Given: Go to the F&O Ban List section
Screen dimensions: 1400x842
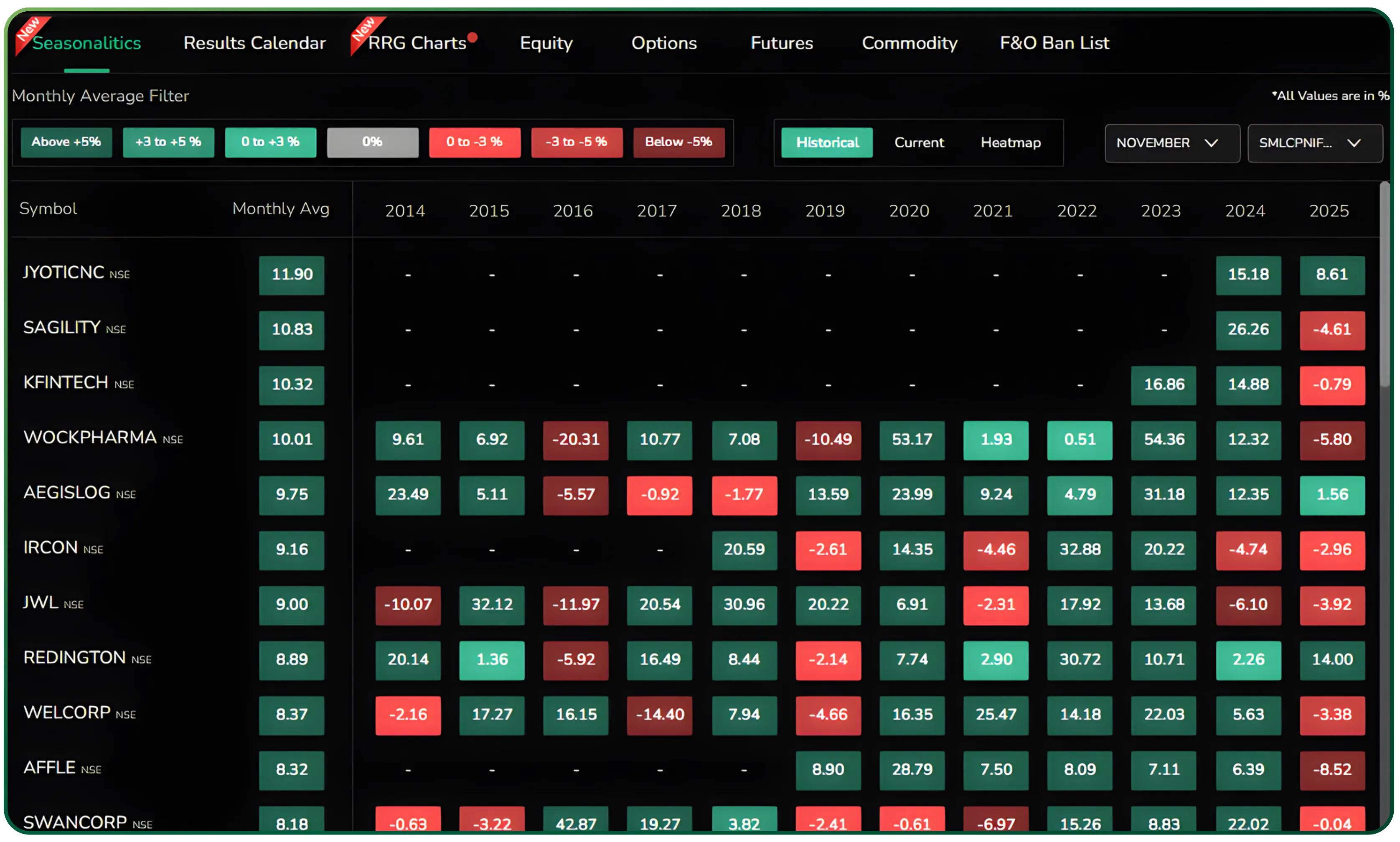Looking at the screenshot, I should (1054, 43).
